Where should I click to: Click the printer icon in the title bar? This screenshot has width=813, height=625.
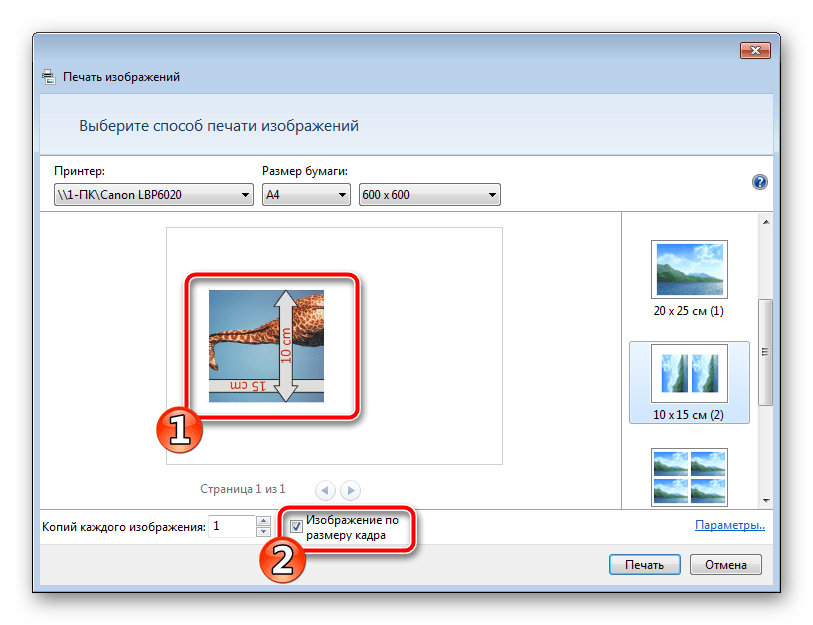(x=49, y=77)
